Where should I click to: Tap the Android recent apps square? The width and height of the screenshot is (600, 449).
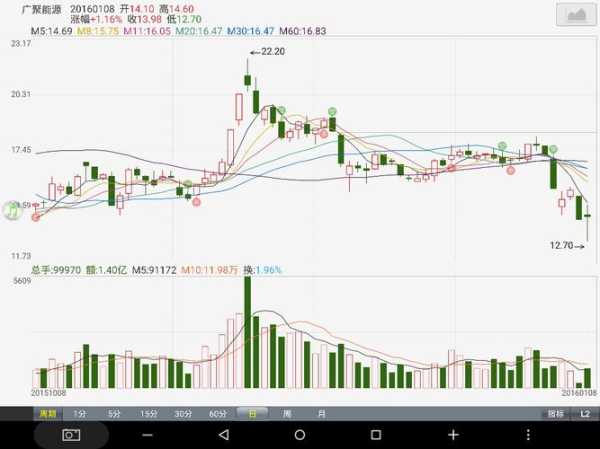coord(376,435)
